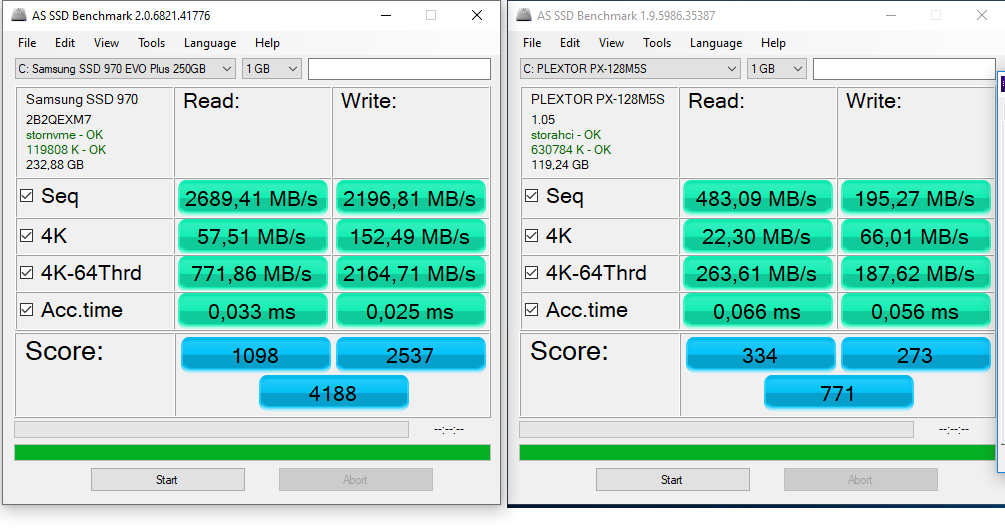This screenshot has height=531, width=1005.
Task: Uncheck the Seq test in the Plextor window
Action: coord(531,196)
